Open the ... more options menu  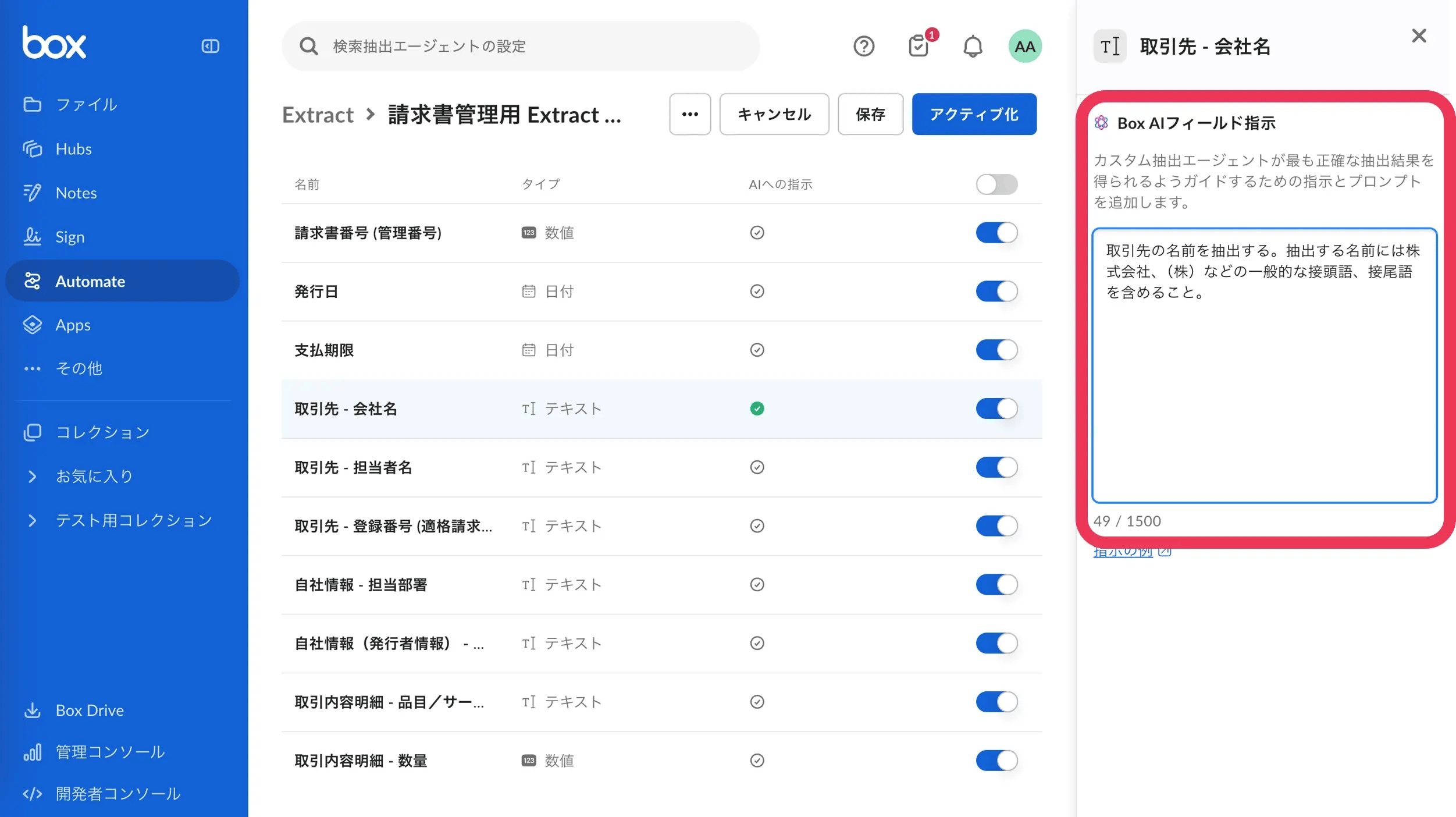[x=690, y=114]
